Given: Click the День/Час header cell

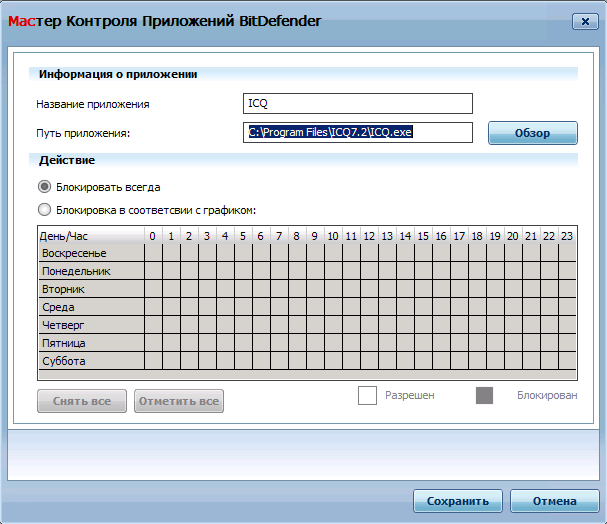Looking at the screenshot, I should 92,236.
